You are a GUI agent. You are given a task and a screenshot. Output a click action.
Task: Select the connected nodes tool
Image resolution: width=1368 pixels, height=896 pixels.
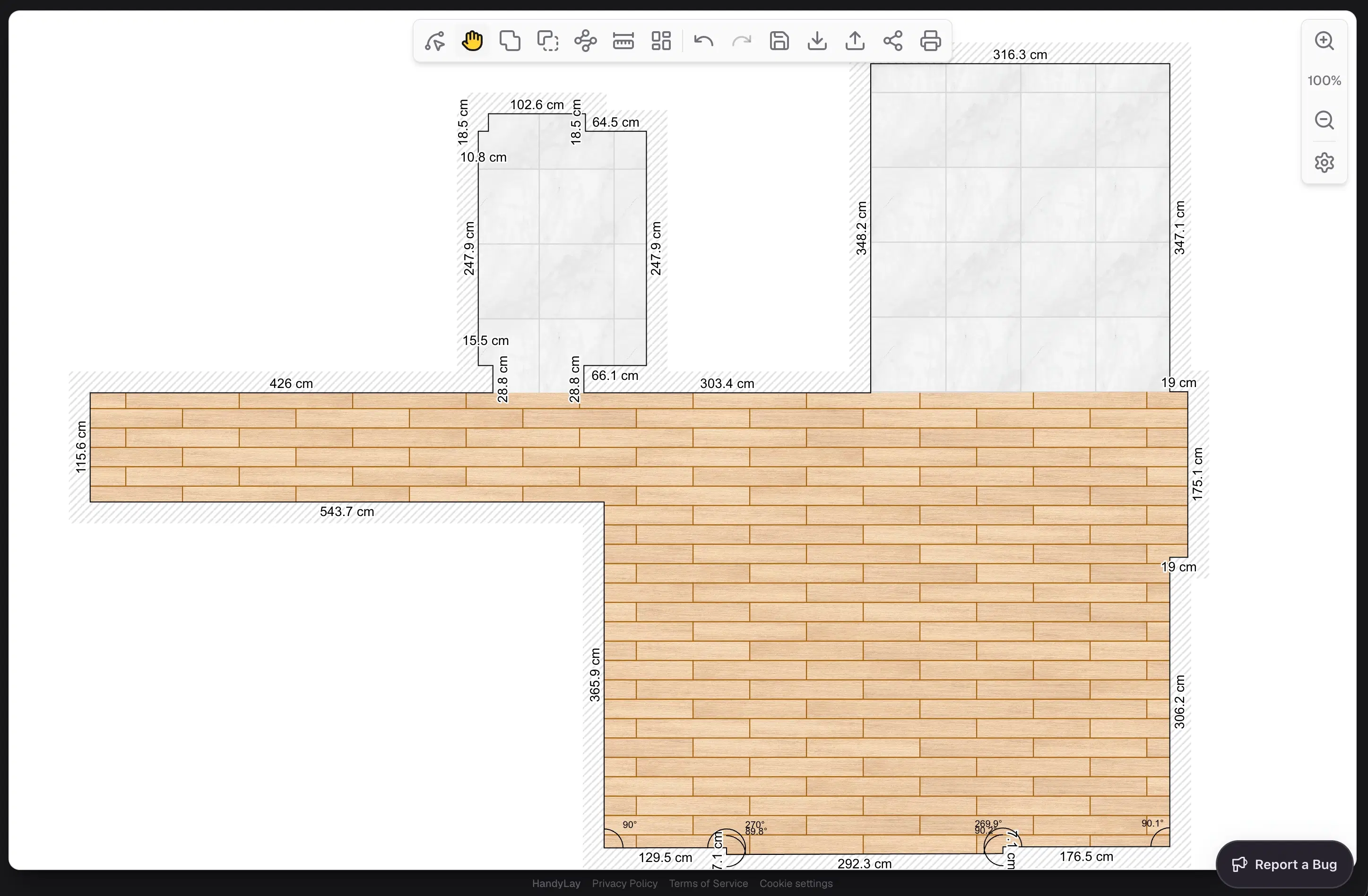click(586, 42)
